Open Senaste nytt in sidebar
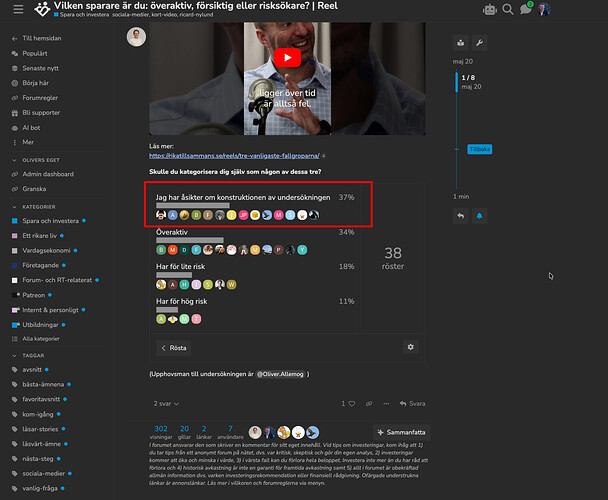 [x=41, y=68]
